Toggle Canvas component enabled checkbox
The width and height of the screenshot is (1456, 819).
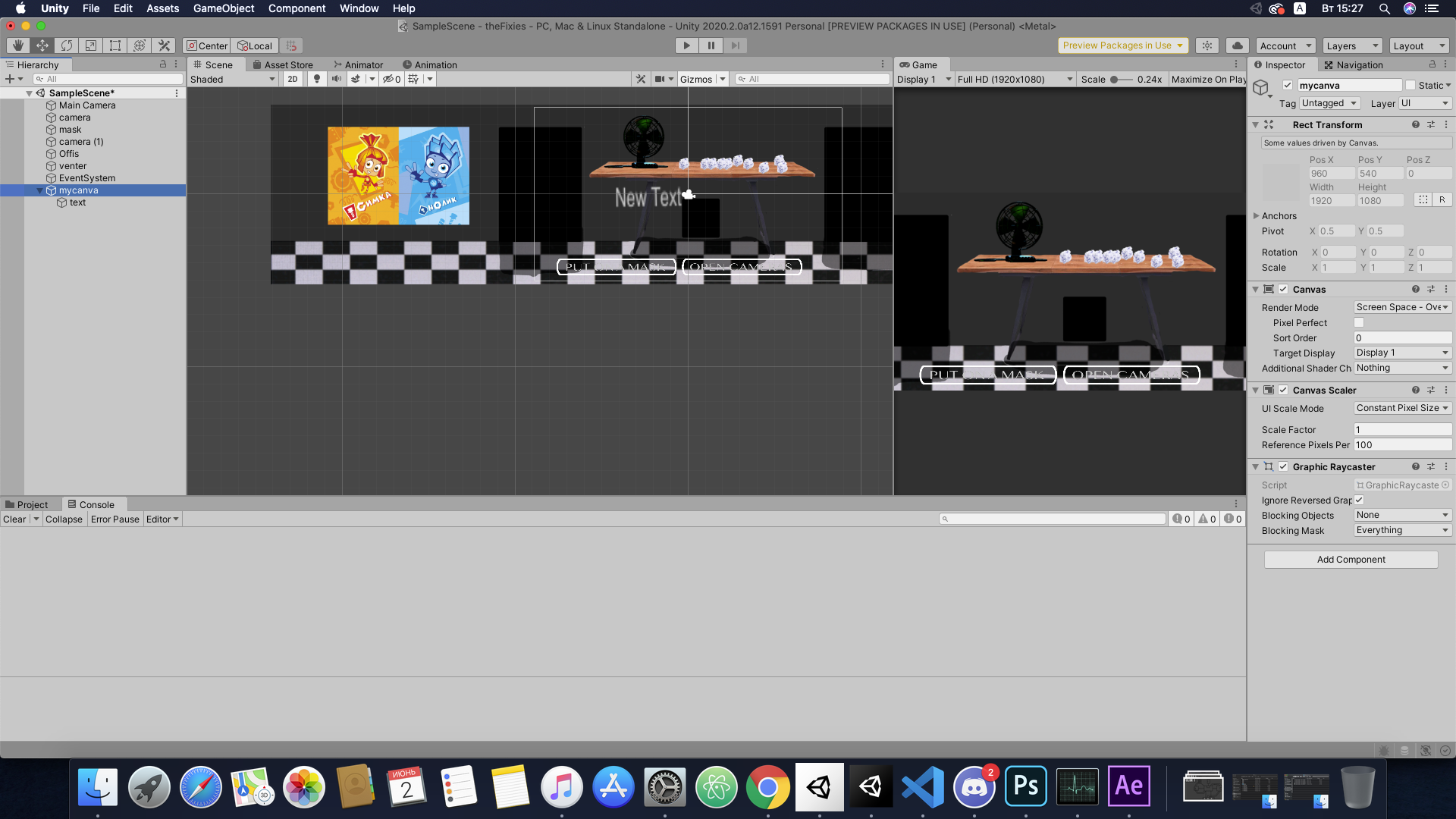(1283, 289)
